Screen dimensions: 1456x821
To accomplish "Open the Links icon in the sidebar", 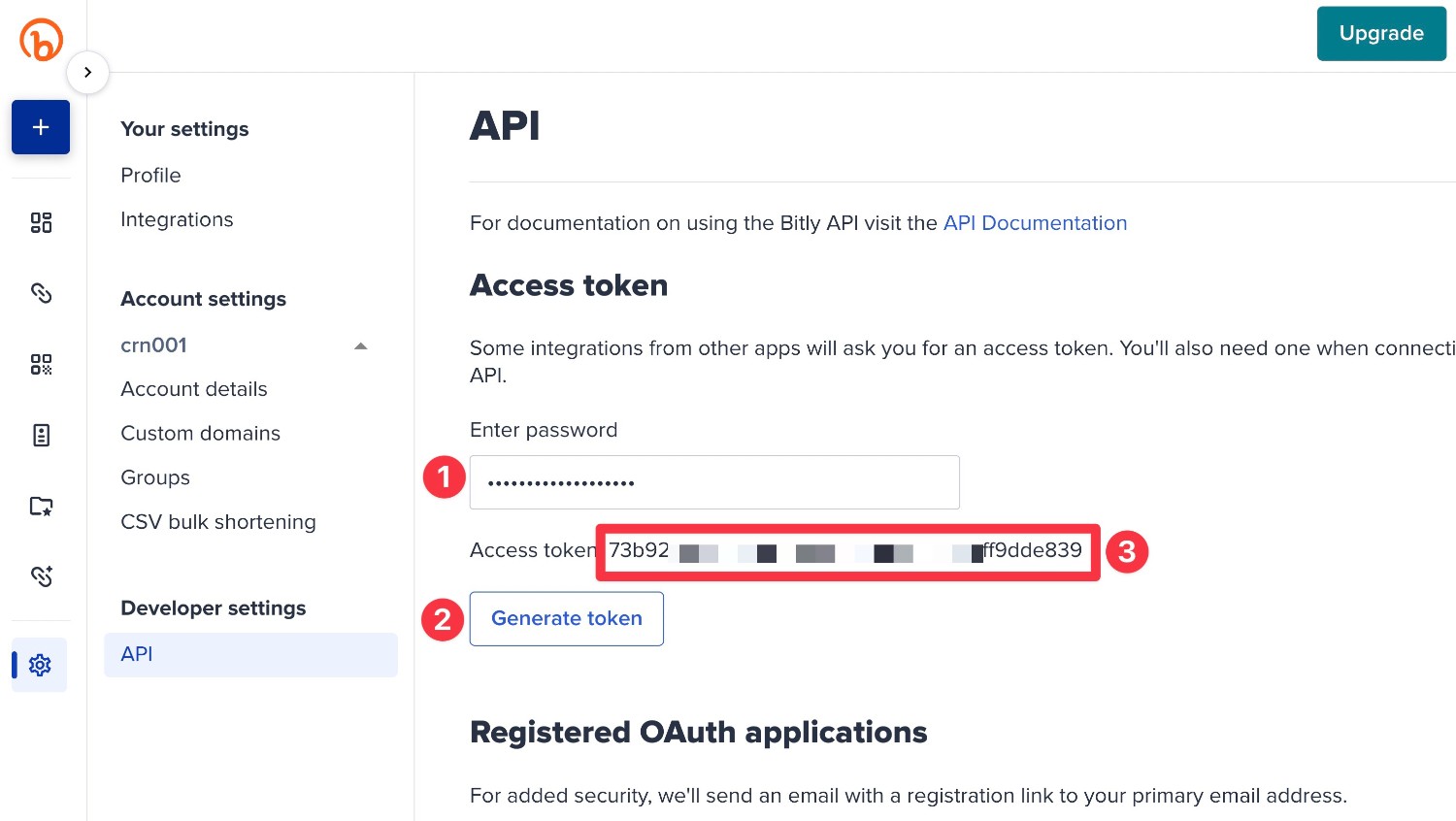I will [x=41, y=293].
